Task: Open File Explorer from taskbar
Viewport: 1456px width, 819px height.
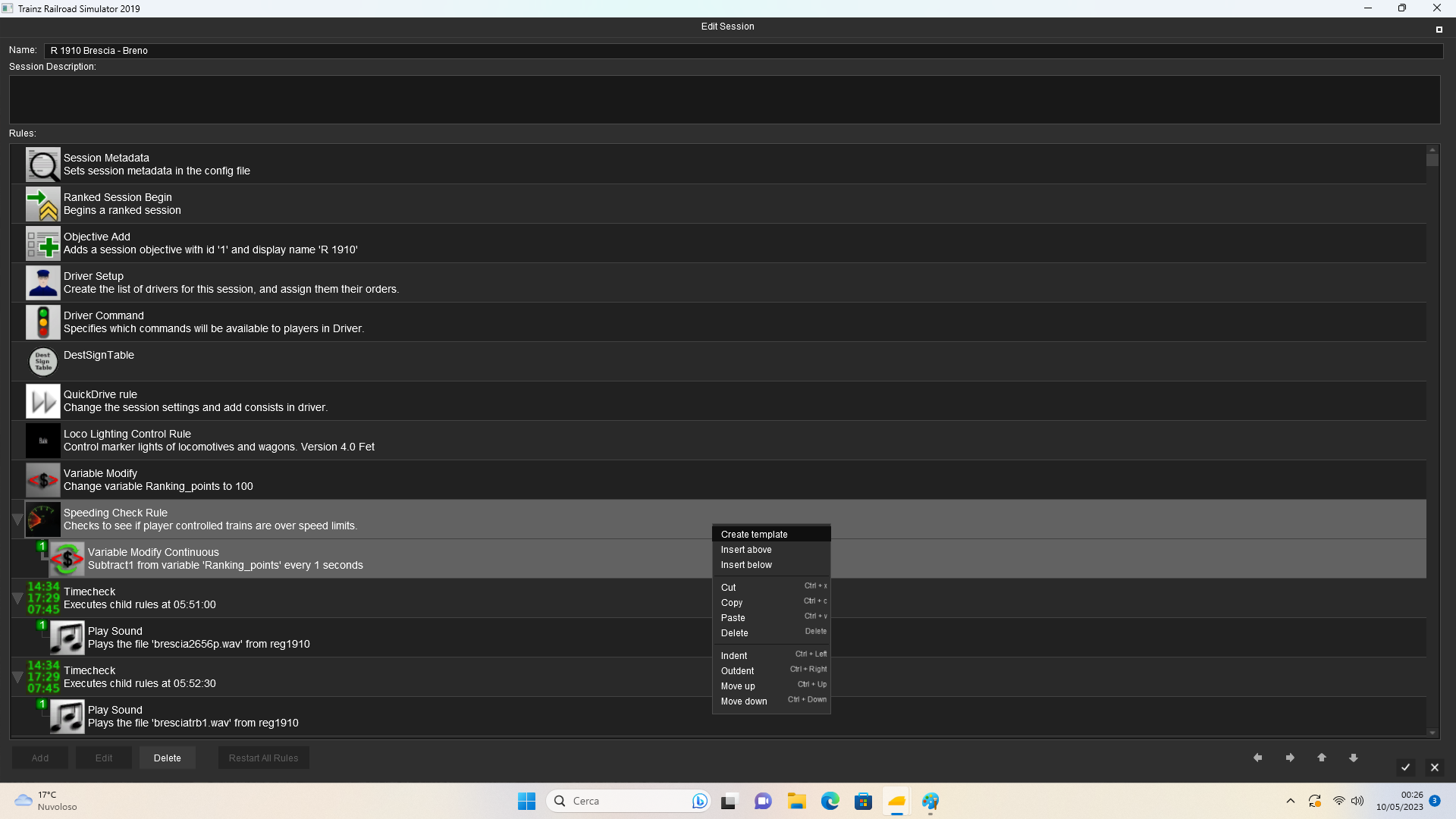Action: pyautogui.click(x=796, y=801)
